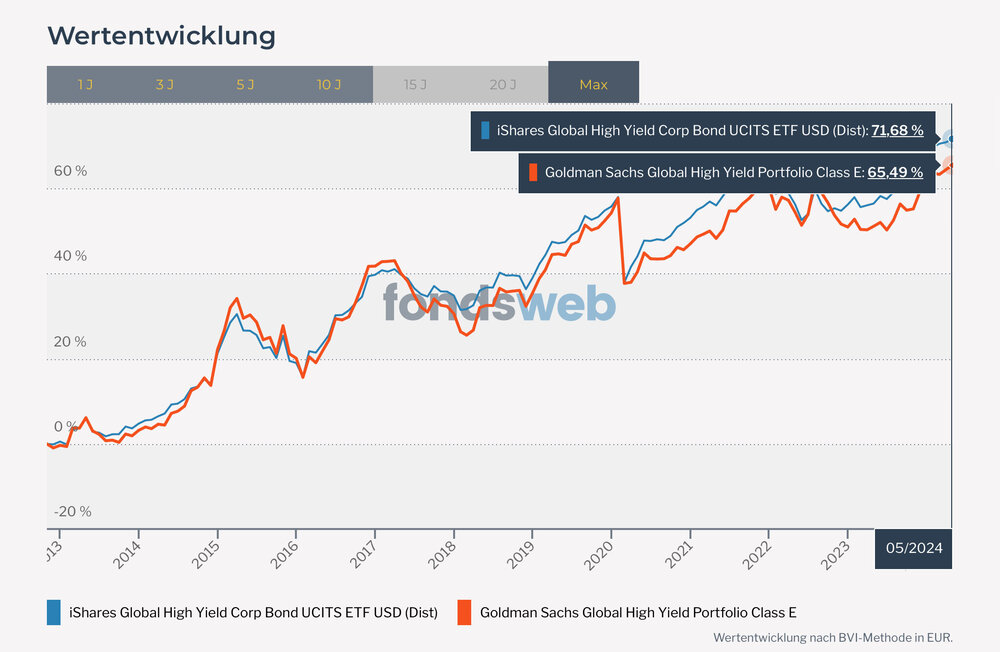1000x652 pixels.
Task: Open the underlined 65,49 % value
Action: [x=895, y=172]
